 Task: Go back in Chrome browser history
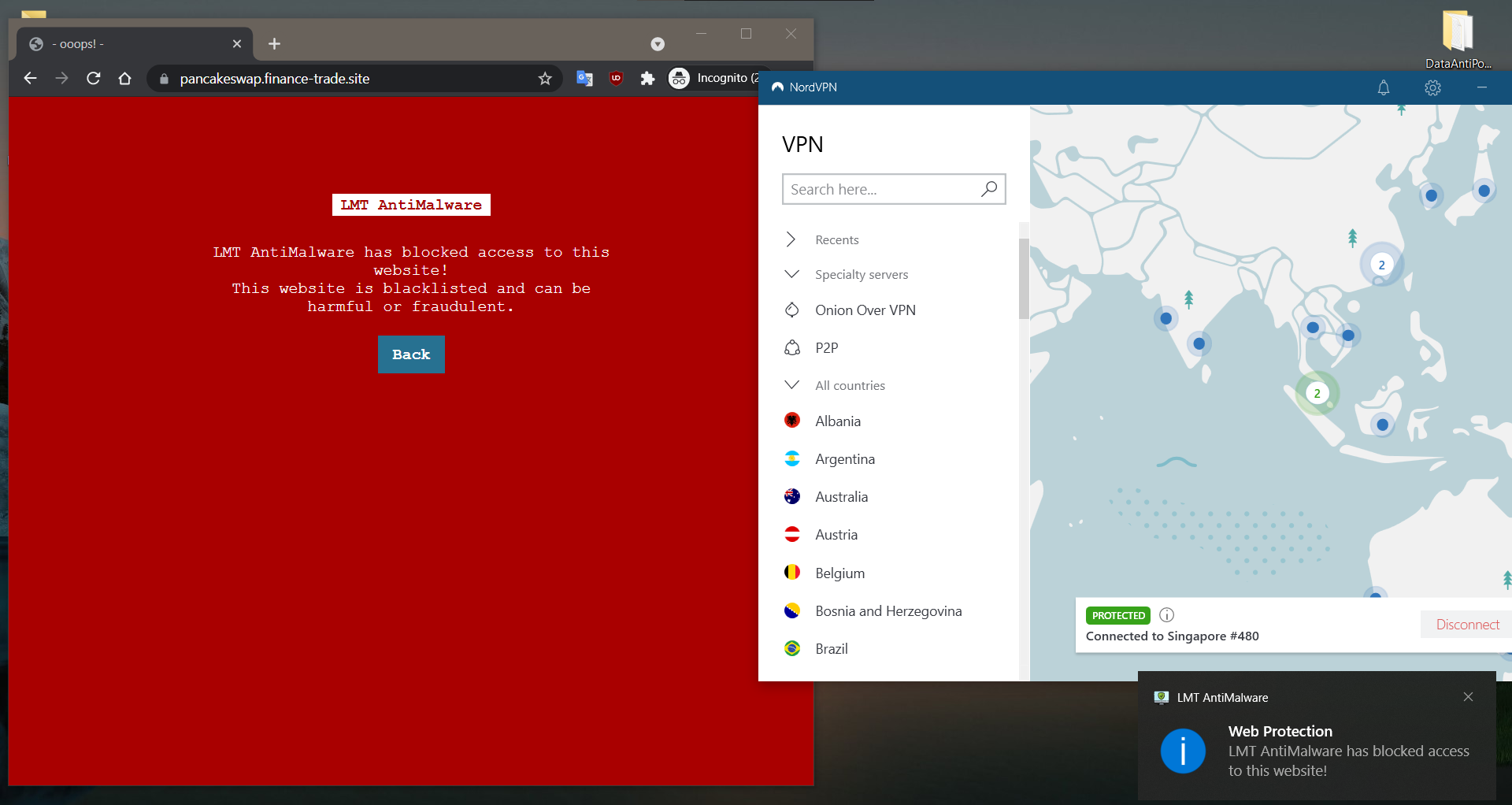[30, 78]
